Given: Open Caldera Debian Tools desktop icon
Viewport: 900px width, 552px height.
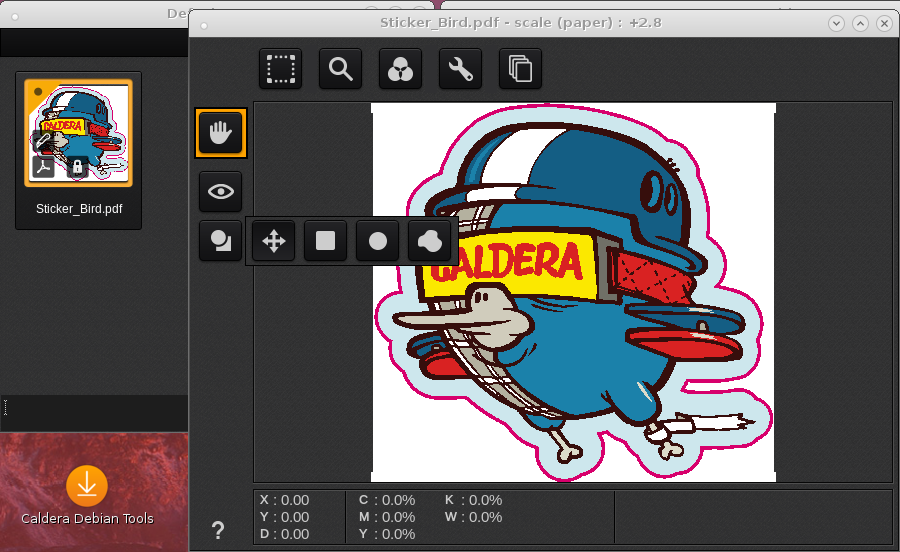Looking at the screenshot, I should pyautogui.click(x=87, y=485).
